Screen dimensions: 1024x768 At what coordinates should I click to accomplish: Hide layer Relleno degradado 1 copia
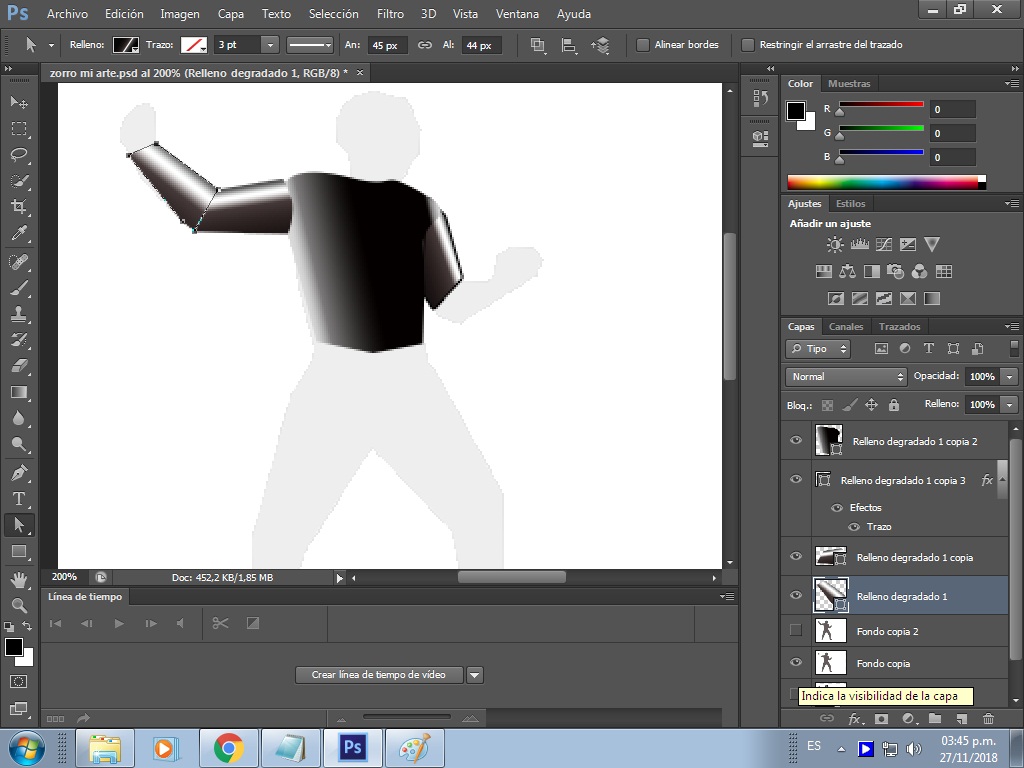796,556
